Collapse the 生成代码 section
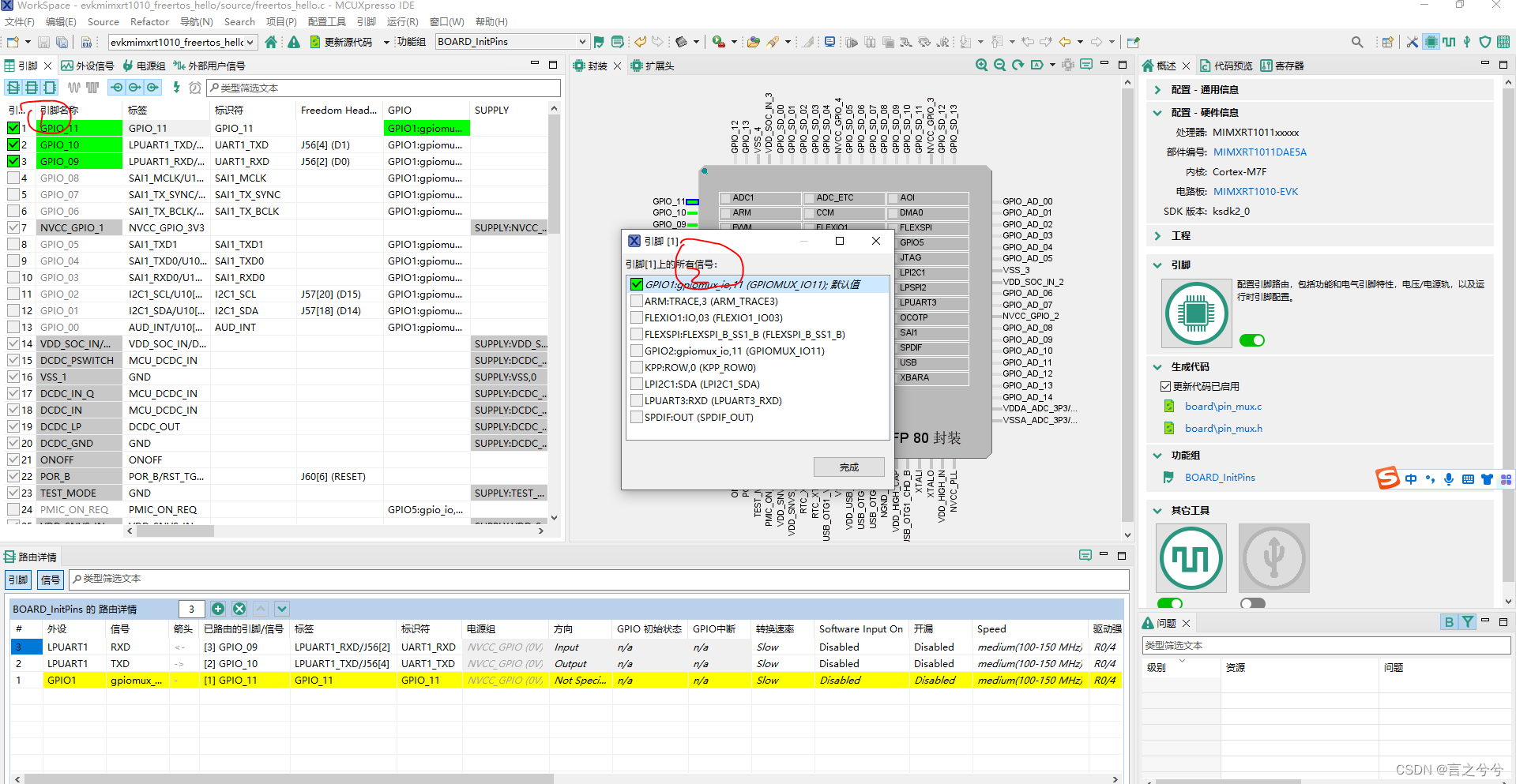The height and width of the screenshot is (784, 1516). point(1157,366)
